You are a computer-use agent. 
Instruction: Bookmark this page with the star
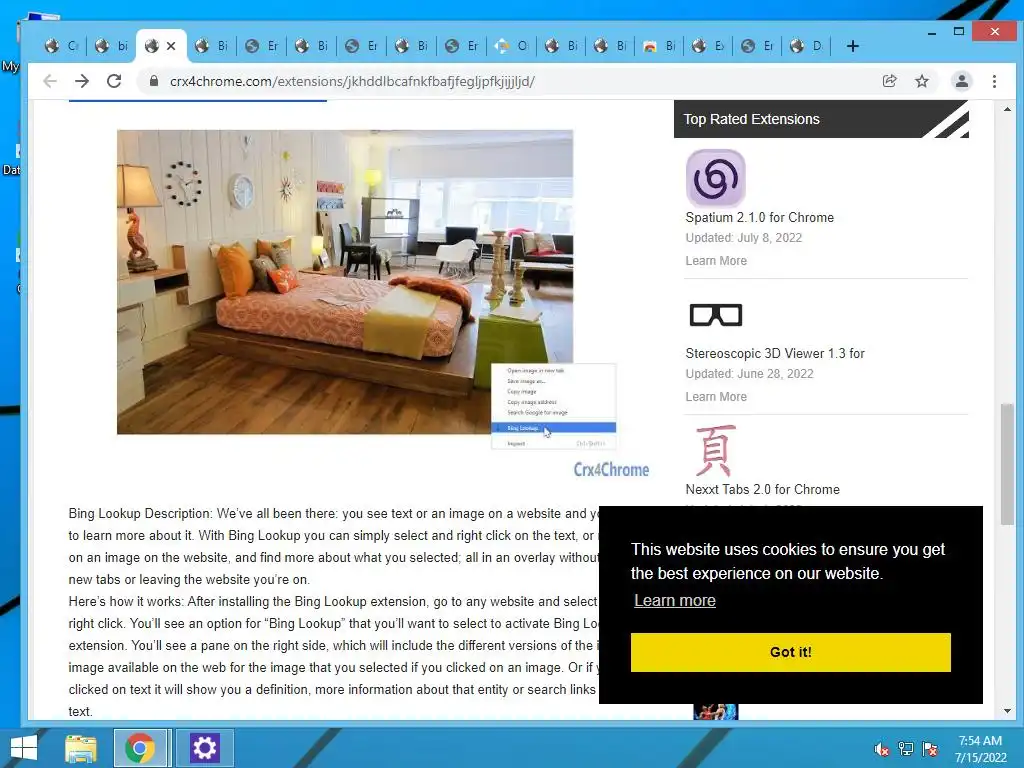(921, 81)
